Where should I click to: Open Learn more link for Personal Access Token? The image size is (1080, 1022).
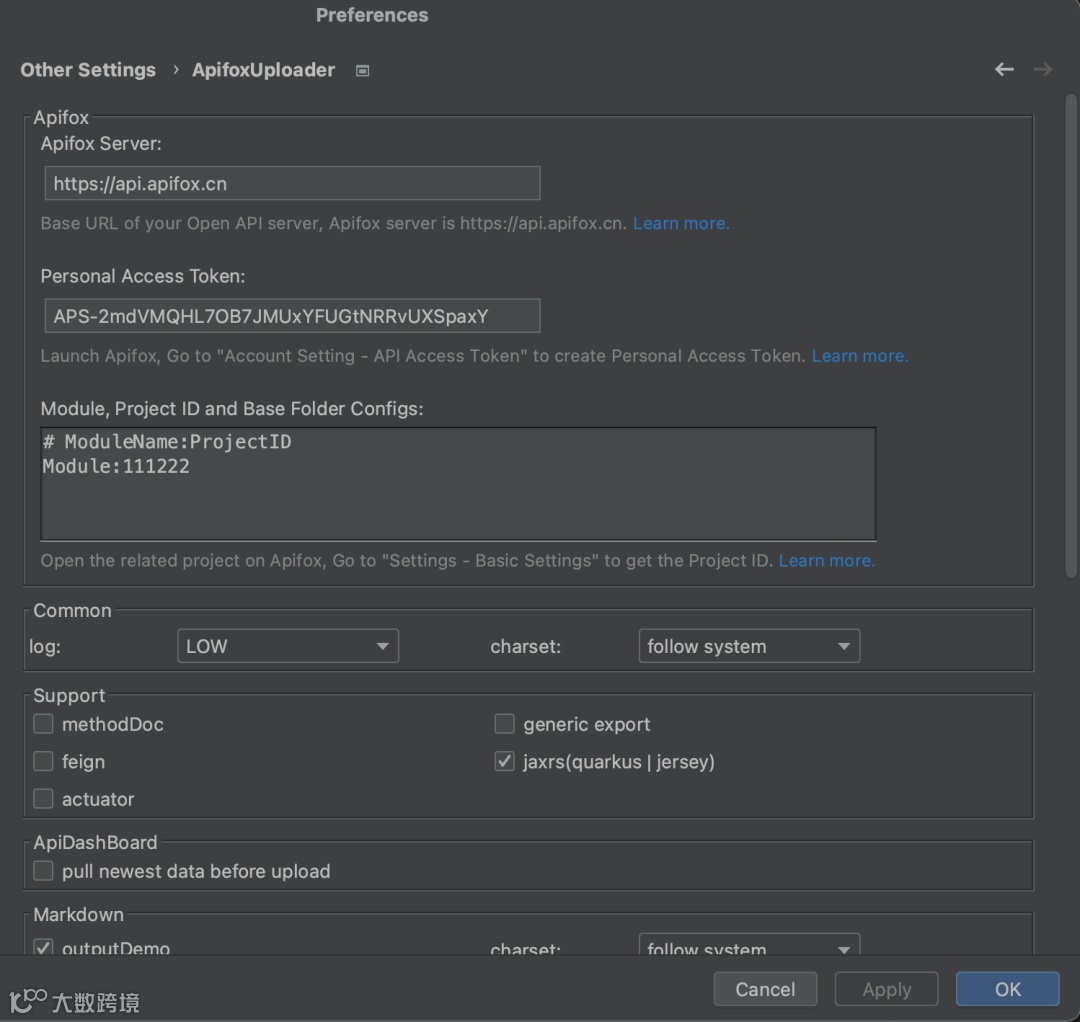click(x=860, y=355)
